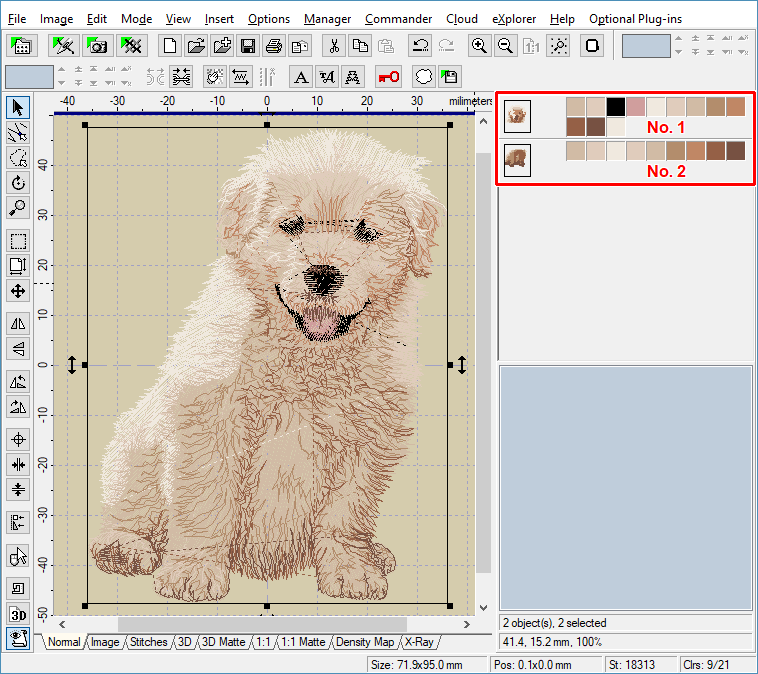Viewport: 758px width, 674px height.
Task: Open the Mode menu
Action: [136, 19]
